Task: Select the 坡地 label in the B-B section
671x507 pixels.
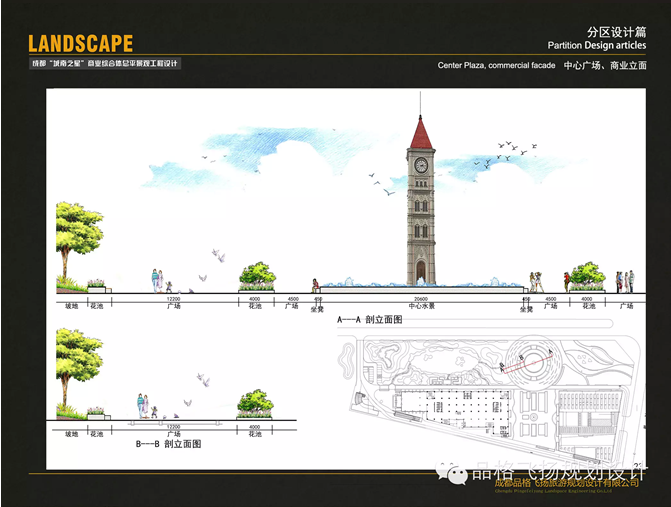Action: [x=71, y=434]
